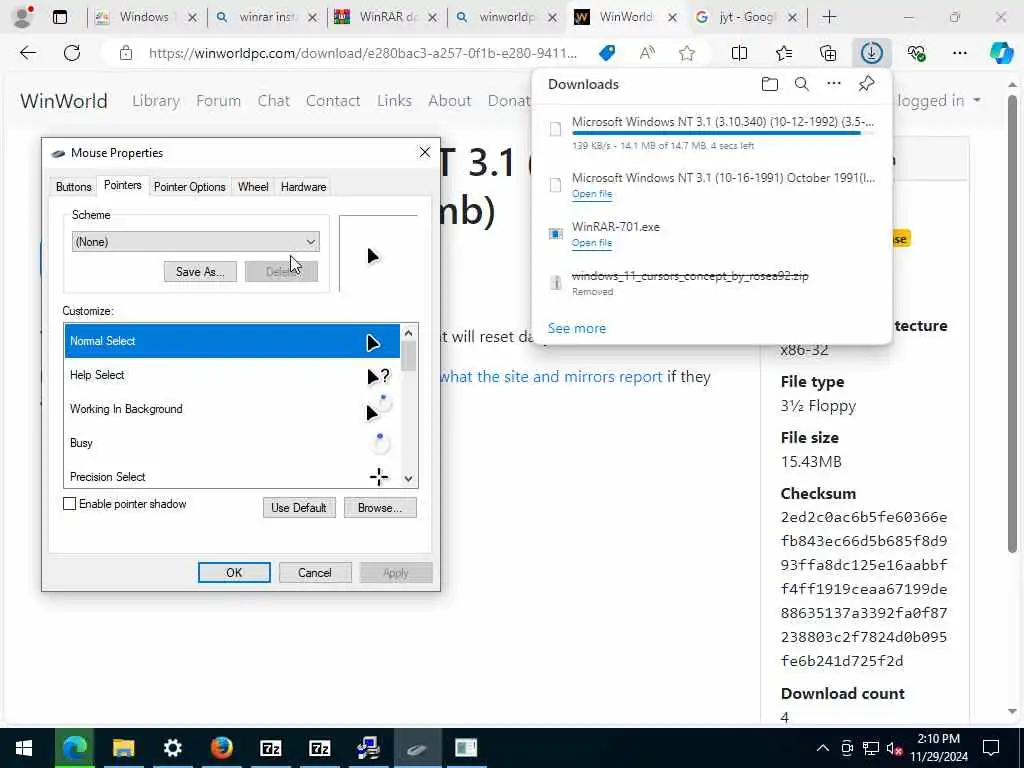The image size is (1024, 768).
Task: Open Copilot sidebar icon
Action: point(1001,53)
